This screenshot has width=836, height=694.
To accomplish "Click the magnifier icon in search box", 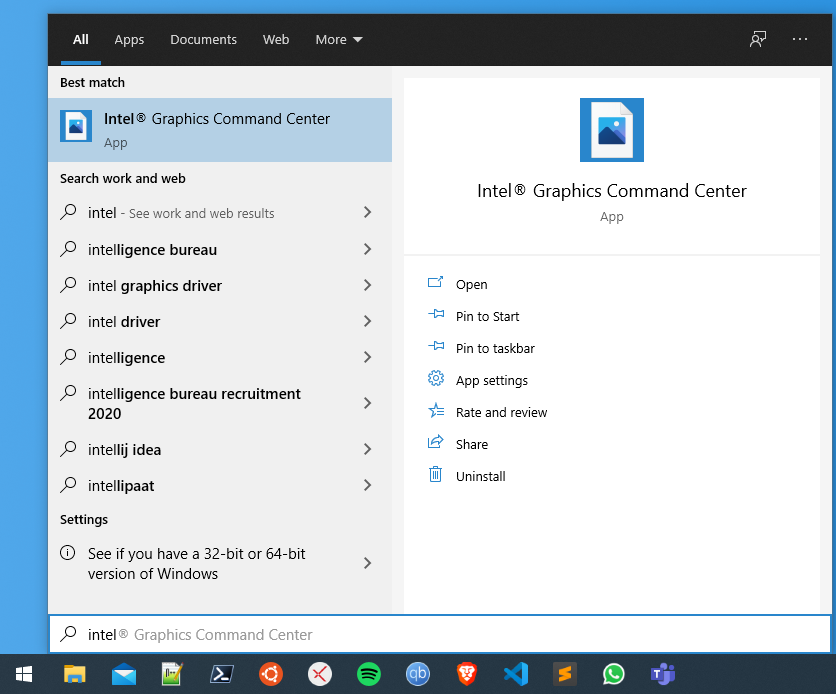I will [68, 634].
